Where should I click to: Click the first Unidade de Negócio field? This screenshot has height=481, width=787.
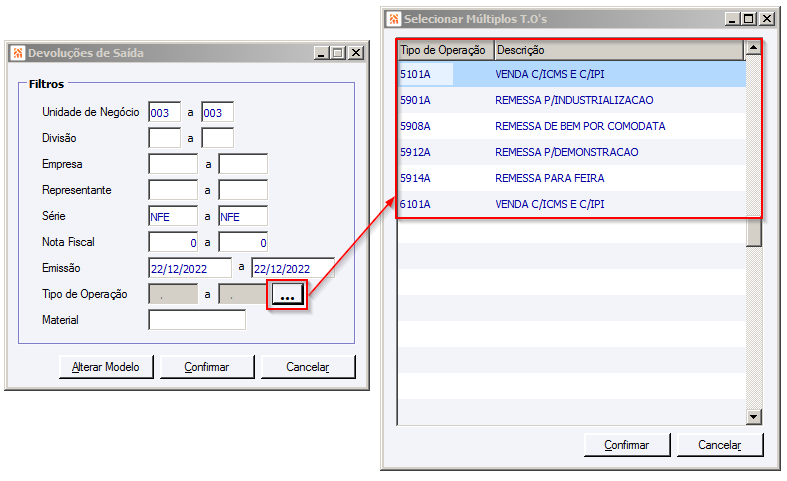(x=165, y=112)
